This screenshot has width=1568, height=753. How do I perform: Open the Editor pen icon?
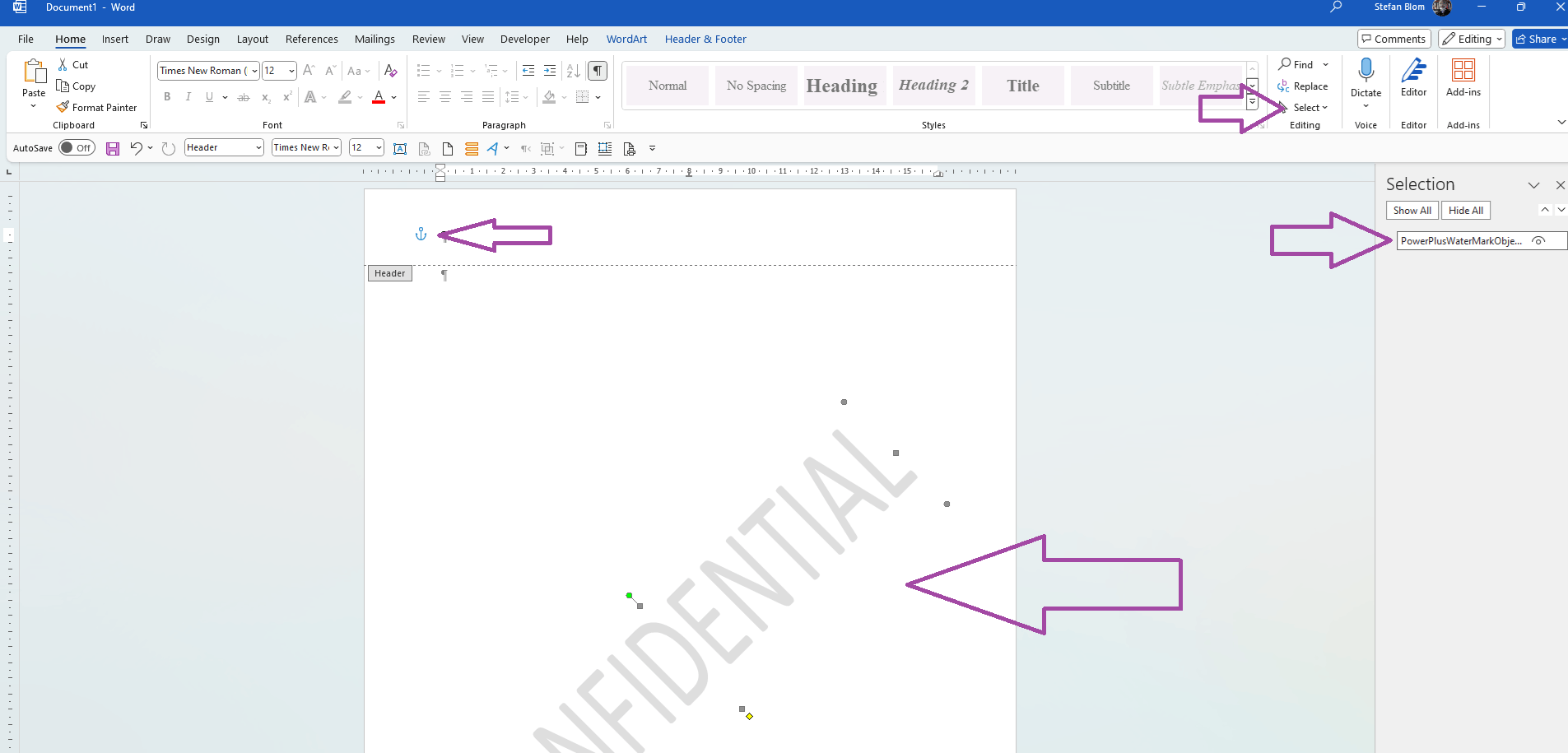click(x=1414, y=70)
